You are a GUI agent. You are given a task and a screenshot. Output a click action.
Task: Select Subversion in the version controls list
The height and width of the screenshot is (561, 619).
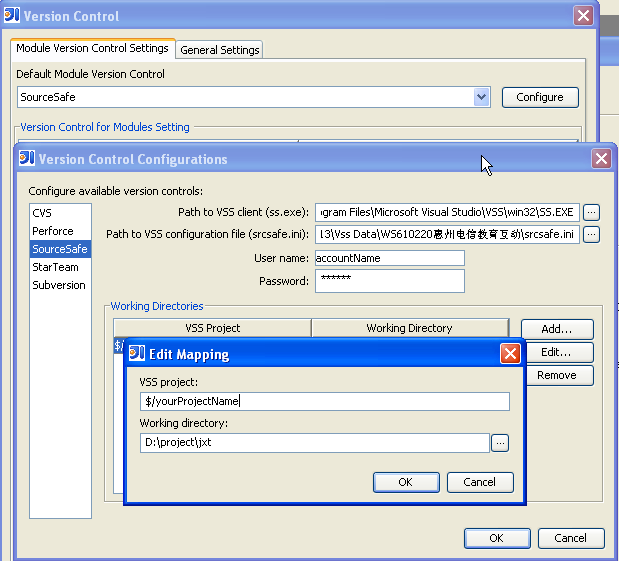(x=60, y=285)
